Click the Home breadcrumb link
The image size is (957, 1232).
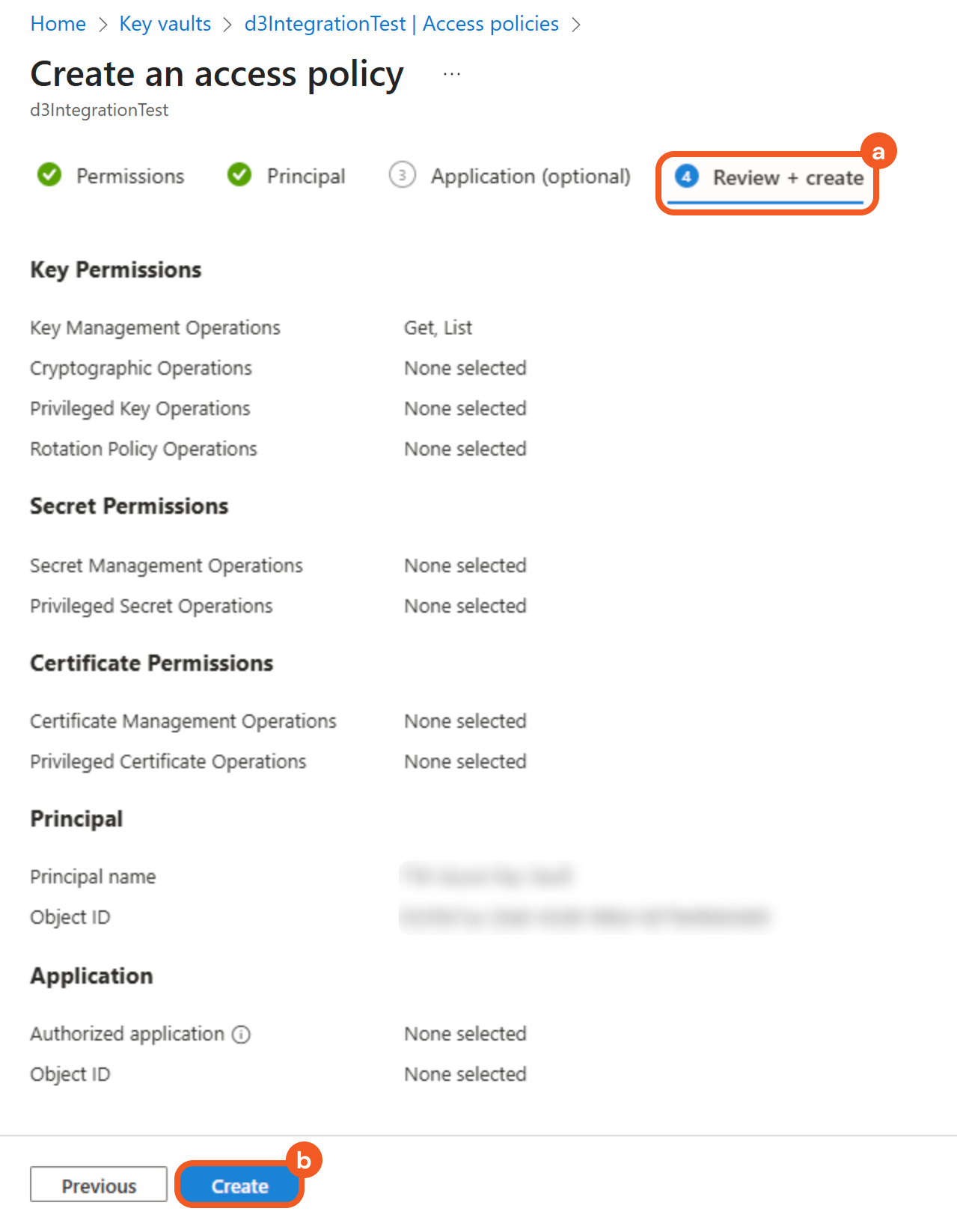tap(58, 24)
